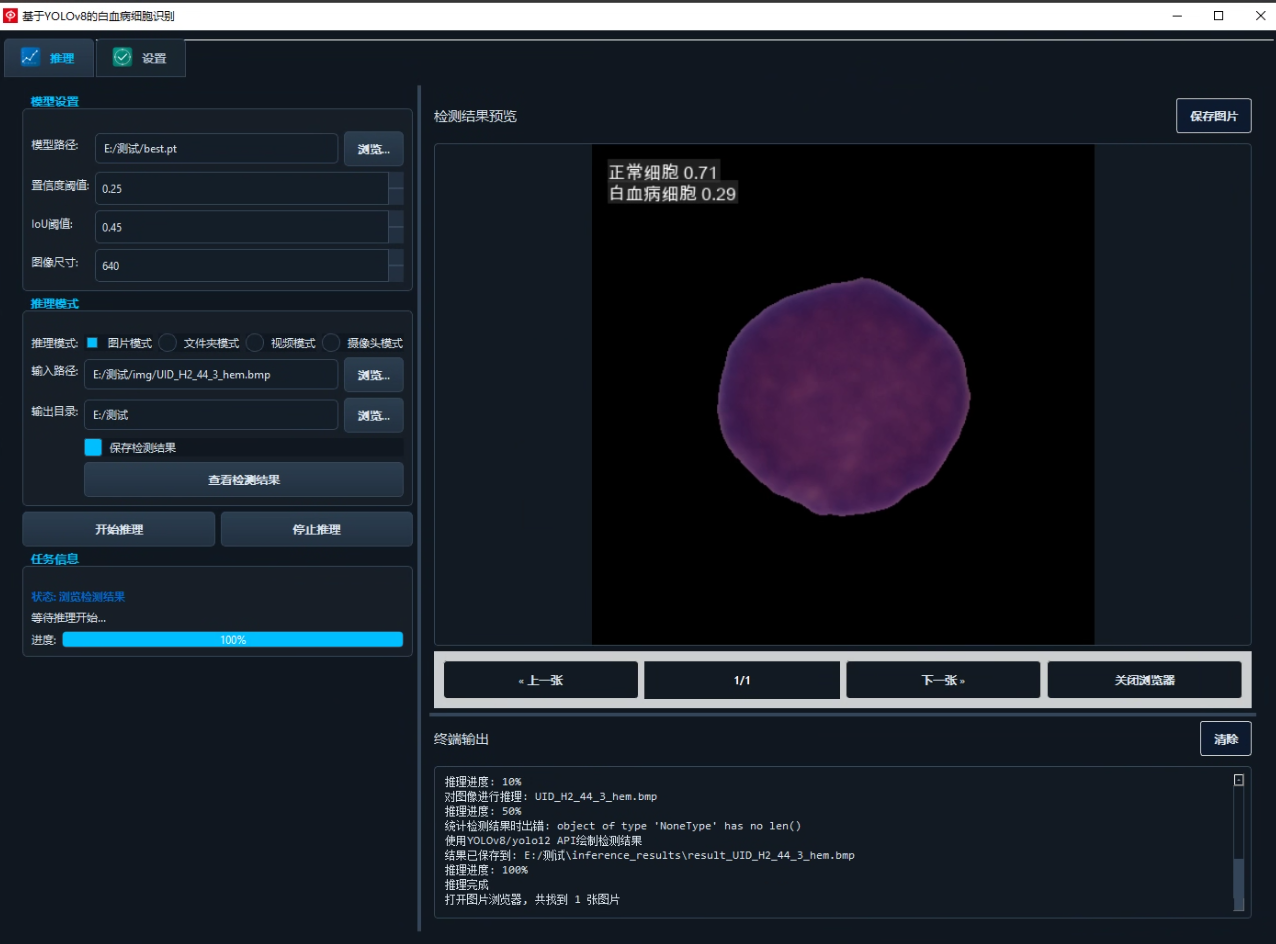Click 浏览 next to 输出目录
Image resolution: width=1276 pixels, height=944 pixels.
tap(374, 415)
